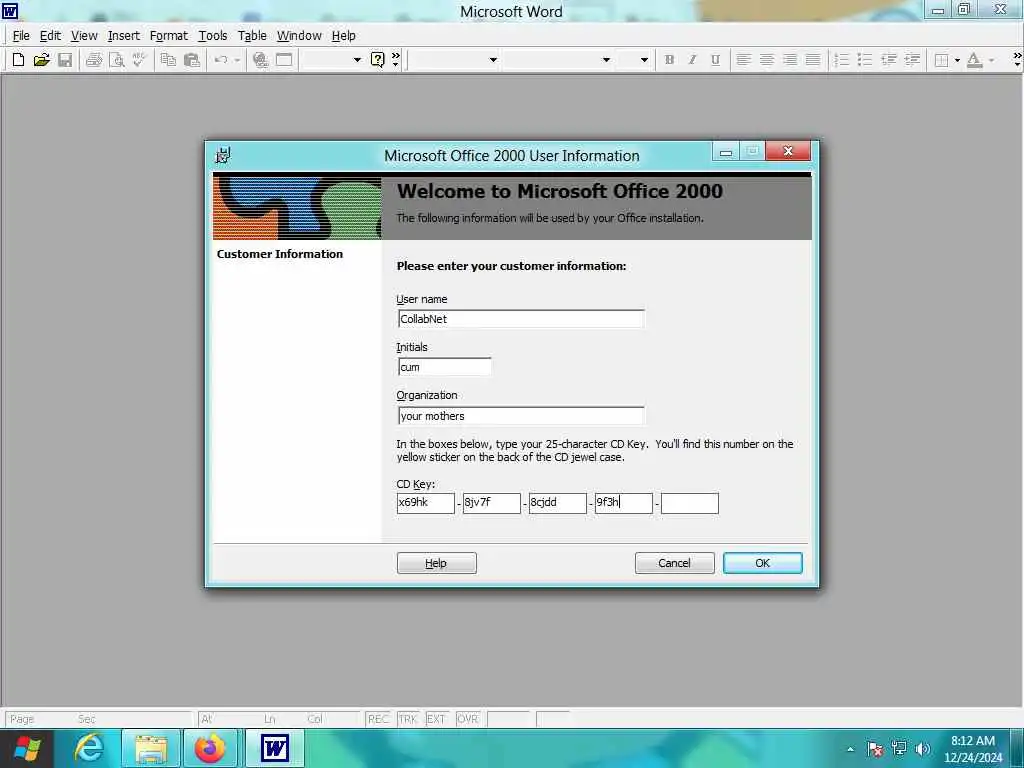Image resolution: width=1024 pixels, height=768 pixels.
Task: Click the Initials input field
Action: coord(445,367)
